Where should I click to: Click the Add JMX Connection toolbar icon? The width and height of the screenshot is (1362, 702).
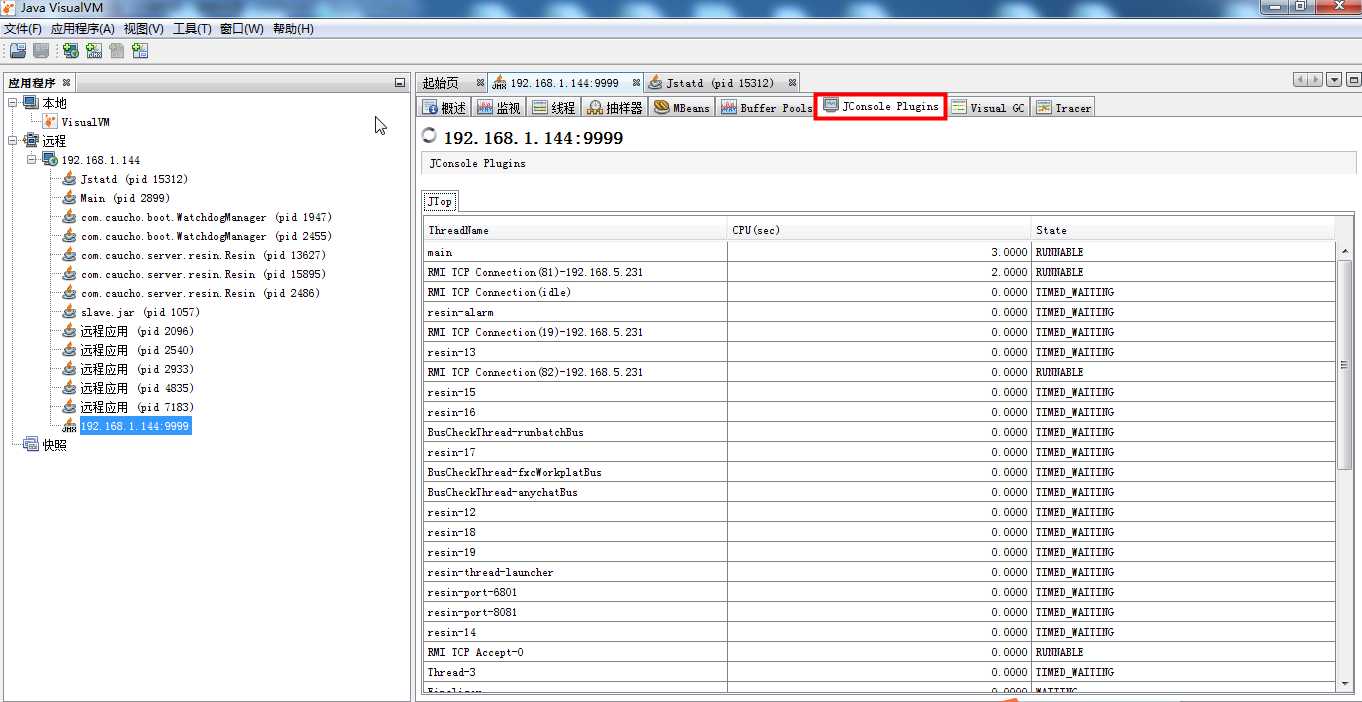pyautogui.click(x=94, y=51)
